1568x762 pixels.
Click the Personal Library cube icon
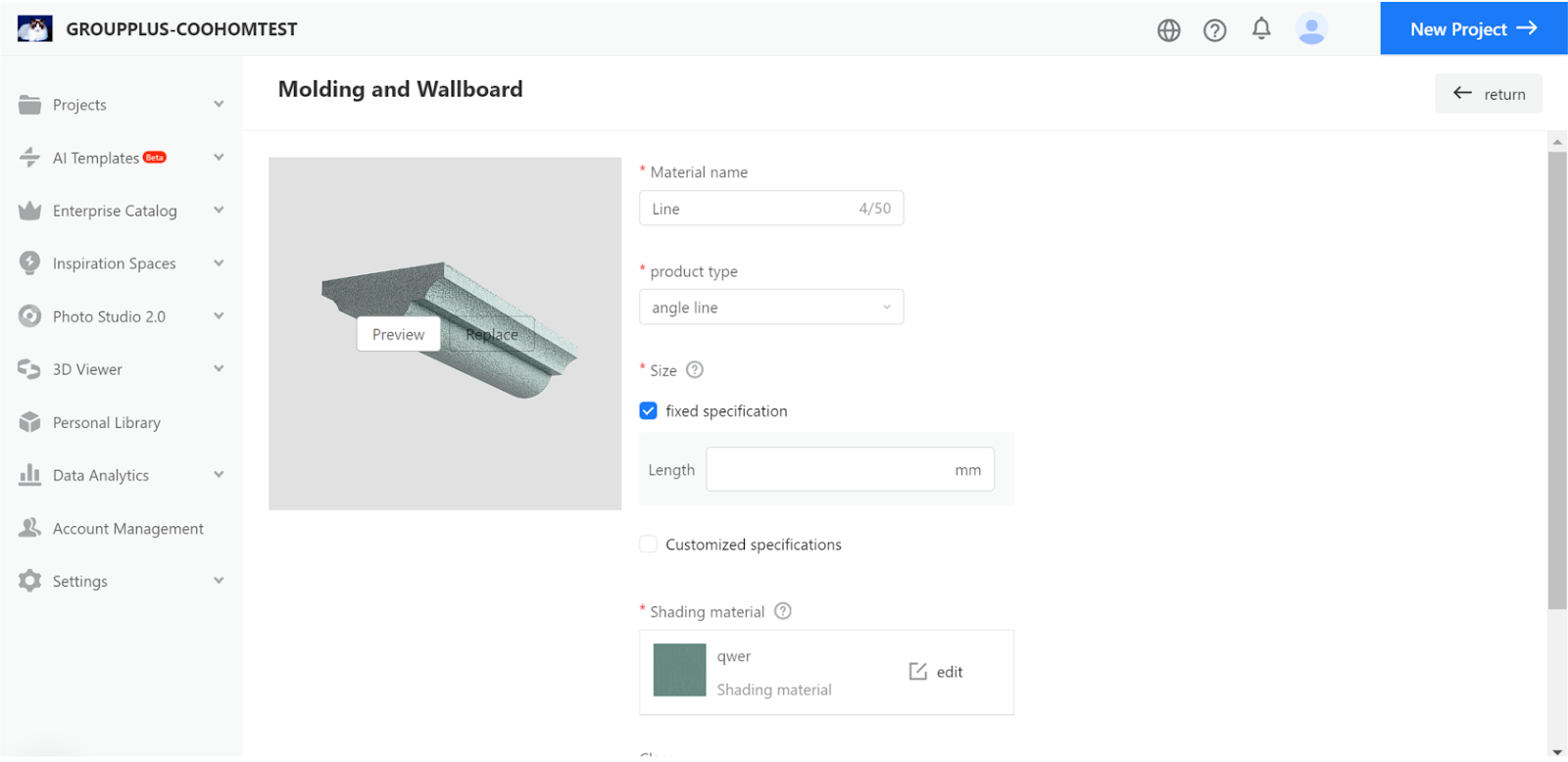coord(30,422)
